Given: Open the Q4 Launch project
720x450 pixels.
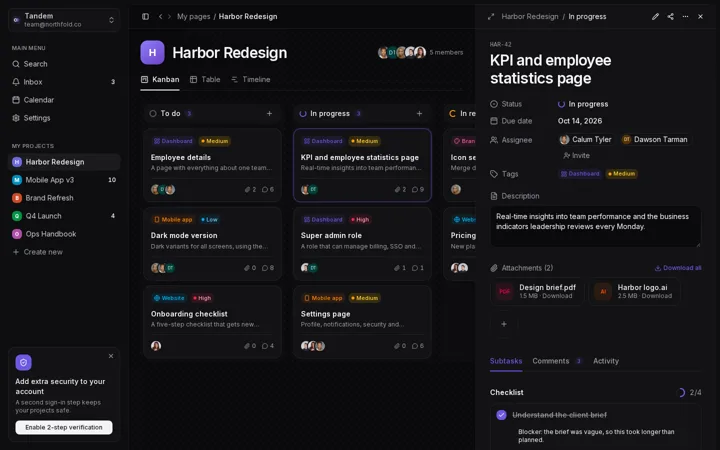Looking at the screenshot, I should pos(64,216).
